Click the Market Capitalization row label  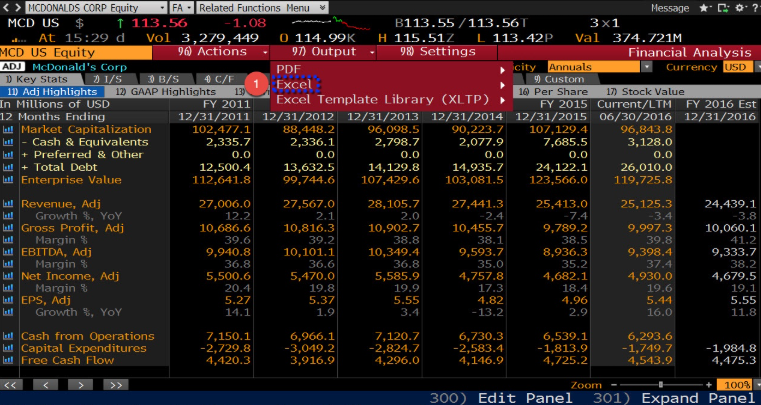(x=86, y=129)
